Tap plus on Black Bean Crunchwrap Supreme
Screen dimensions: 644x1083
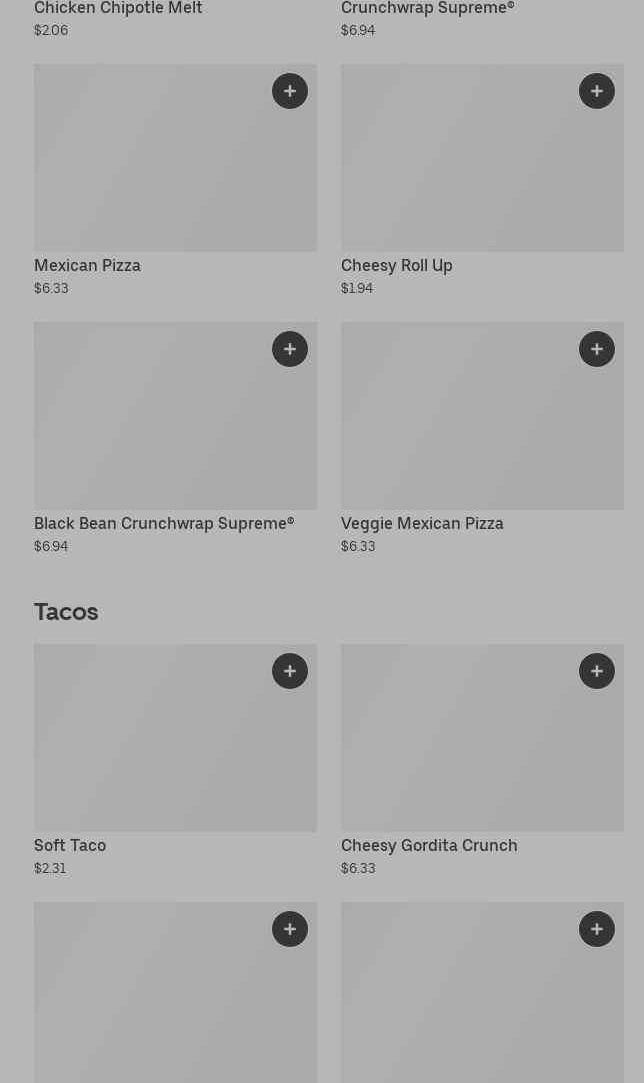(x=290, y=349)
